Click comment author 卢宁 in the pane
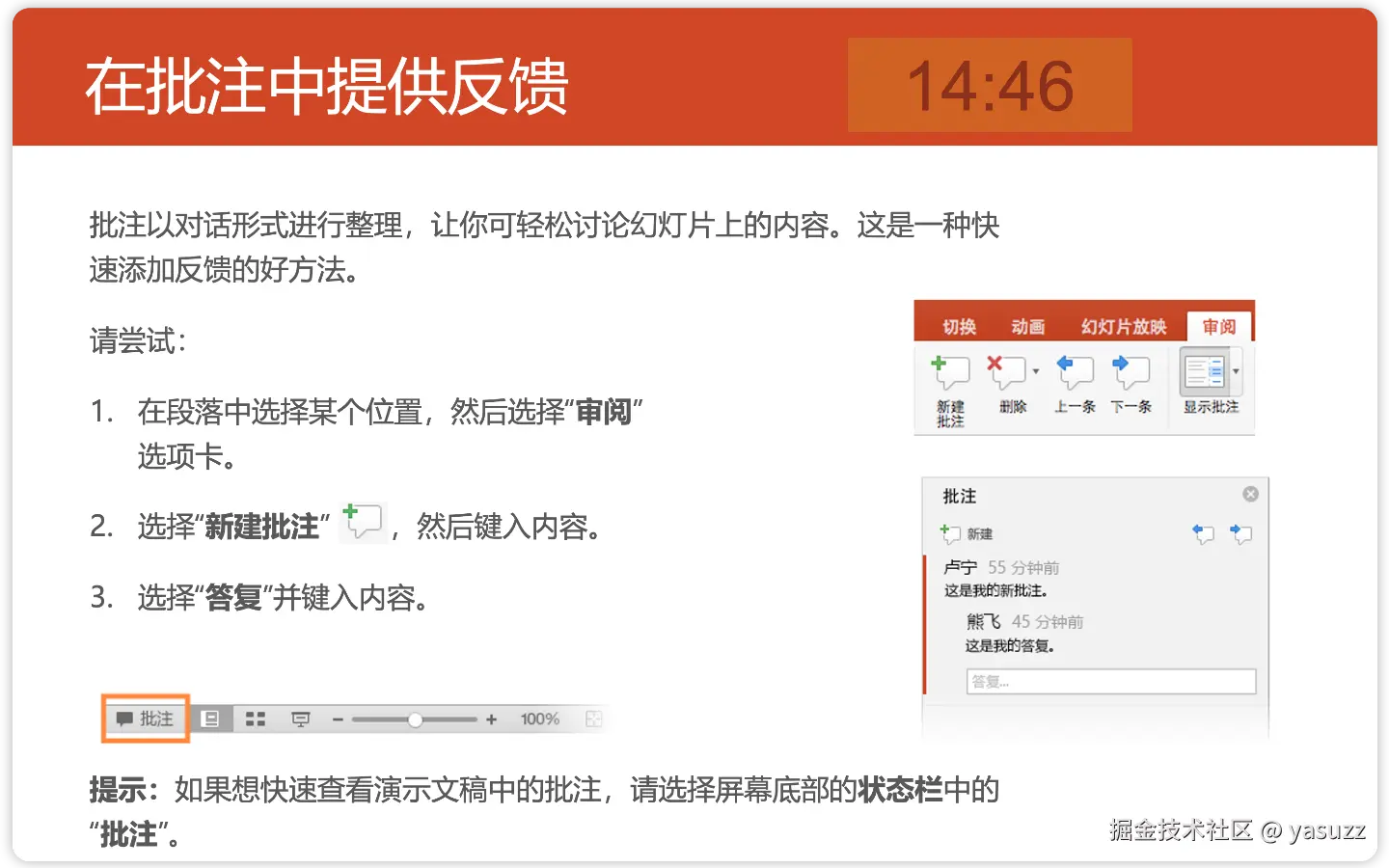This screenshot has height=868, width=1389. click(961, 567)
